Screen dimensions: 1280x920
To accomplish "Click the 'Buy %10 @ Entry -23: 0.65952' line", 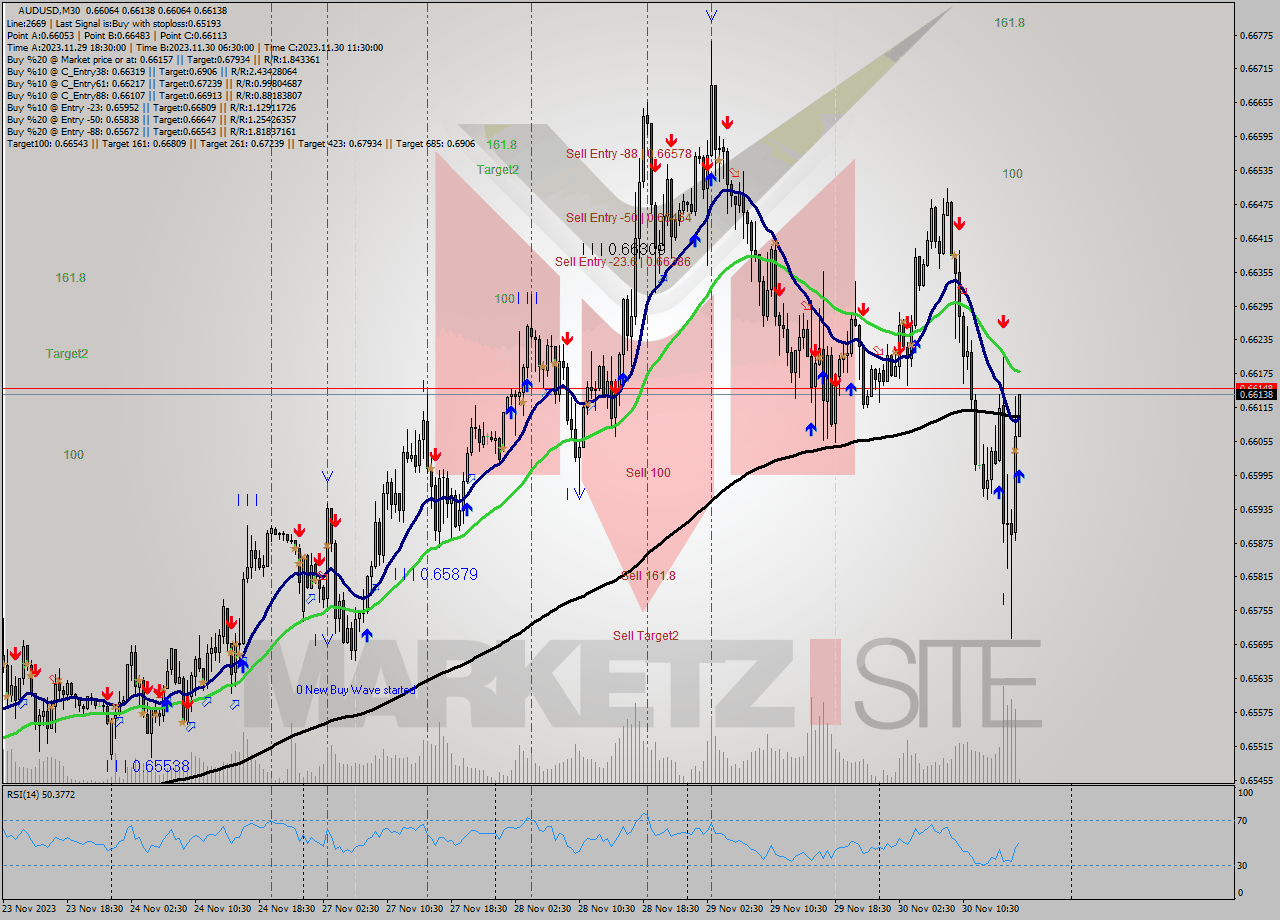I will (151, 107).
